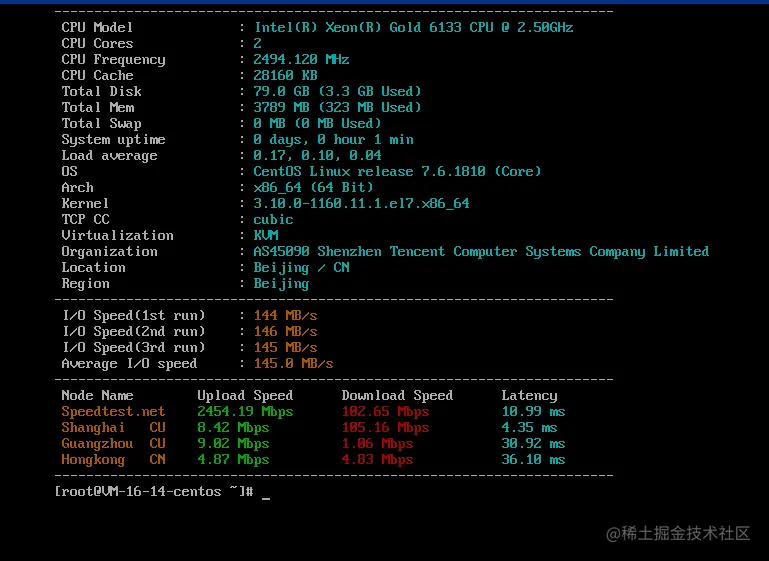Select the Speedtest.net node name
Viewport: 769px width, 561px height.
[x=113, y=411]
